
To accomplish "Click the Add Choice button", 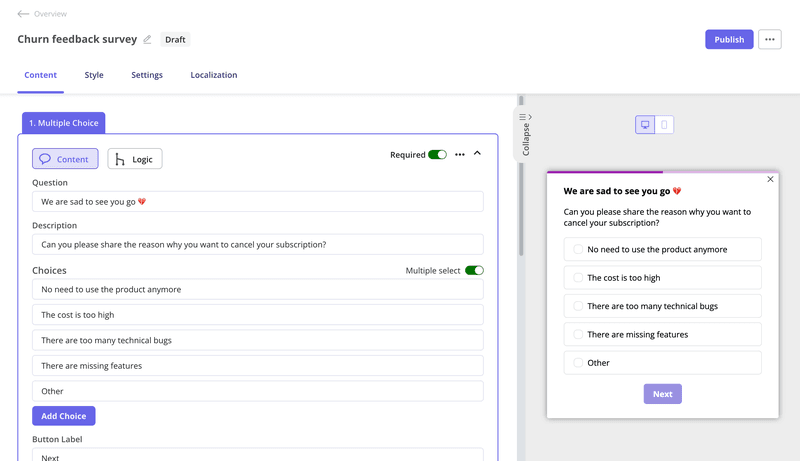I will point(64,416).
